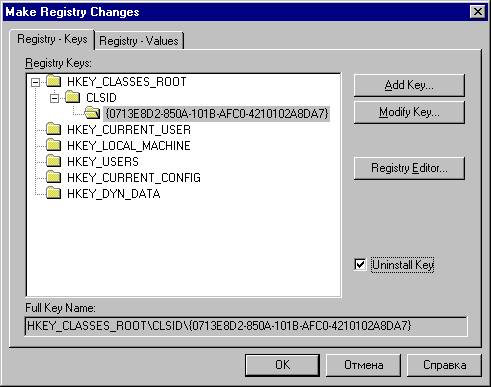The image size is (491, 387).
Task: Click the Full Key Name field
Action: point(246,326)
